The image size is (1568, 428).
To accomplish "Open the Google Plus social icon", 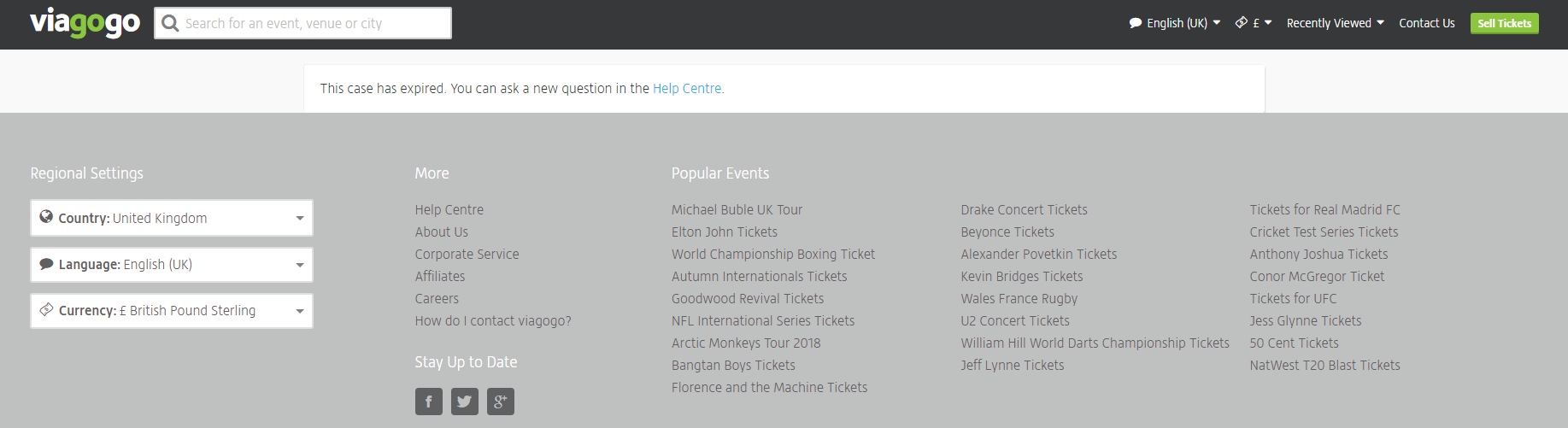I will click(x=501, y=402).
